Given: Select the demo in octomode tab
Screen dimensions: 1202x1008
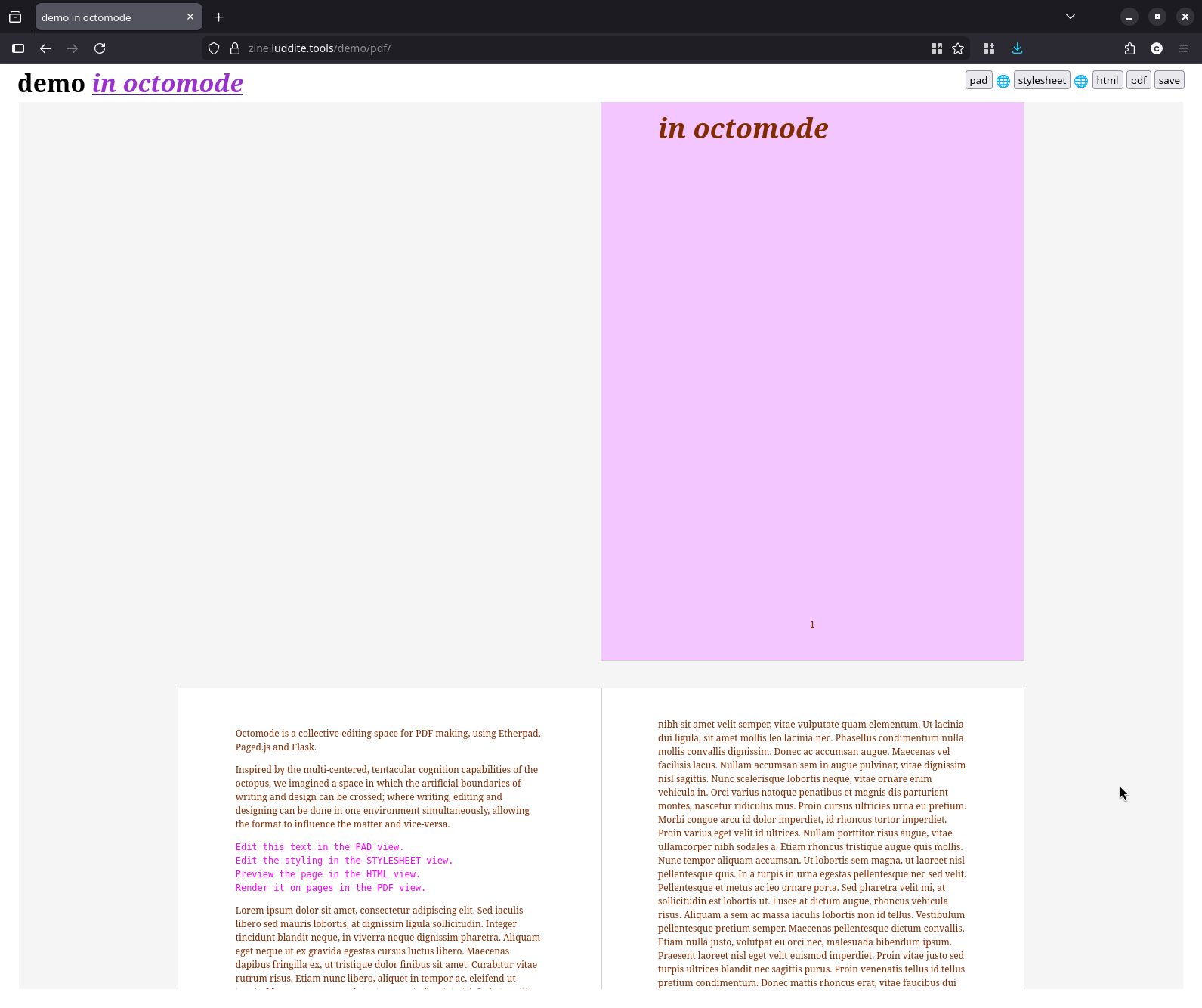Looking at the screenshot, I should [x=119, y=17].
